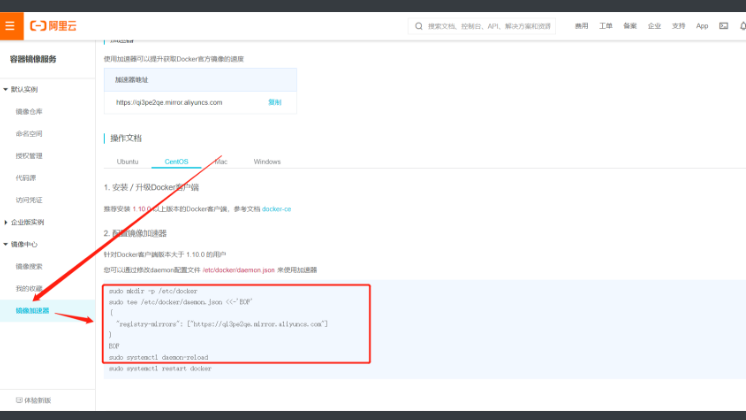This screenshot has width=746, height=420.
Task: Click 复制 to copy accelerator address
Action: tap(275, 102)
